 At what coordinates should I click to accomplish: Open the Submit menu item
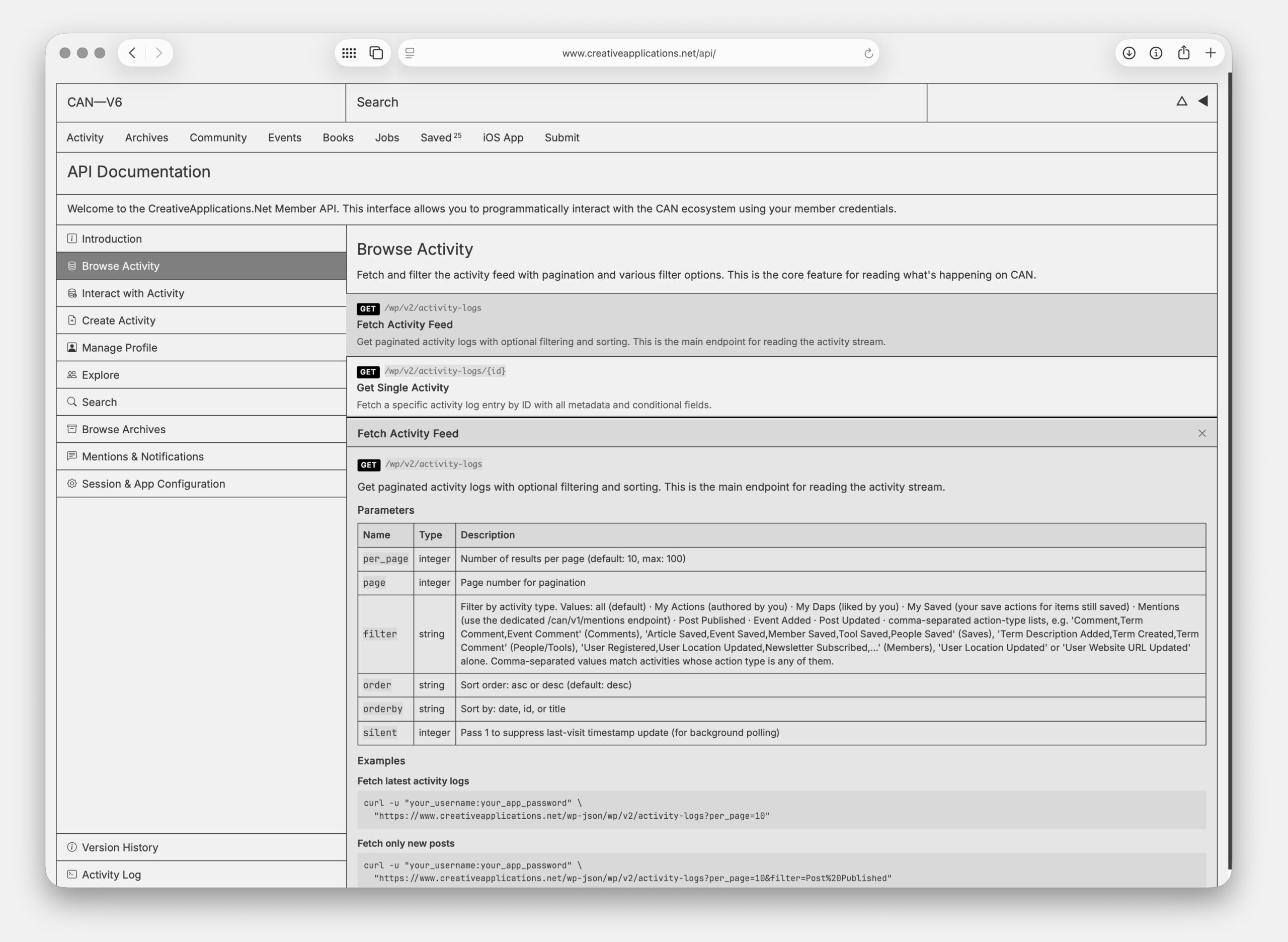pyautogui.click(x=561, y=137)
